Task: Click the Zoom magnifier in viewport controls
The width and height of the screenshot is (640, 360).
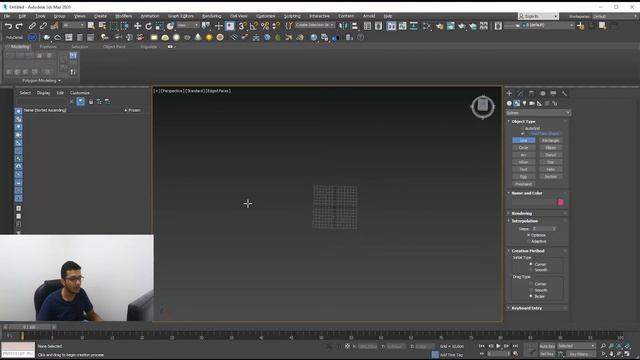Action: 603,346
